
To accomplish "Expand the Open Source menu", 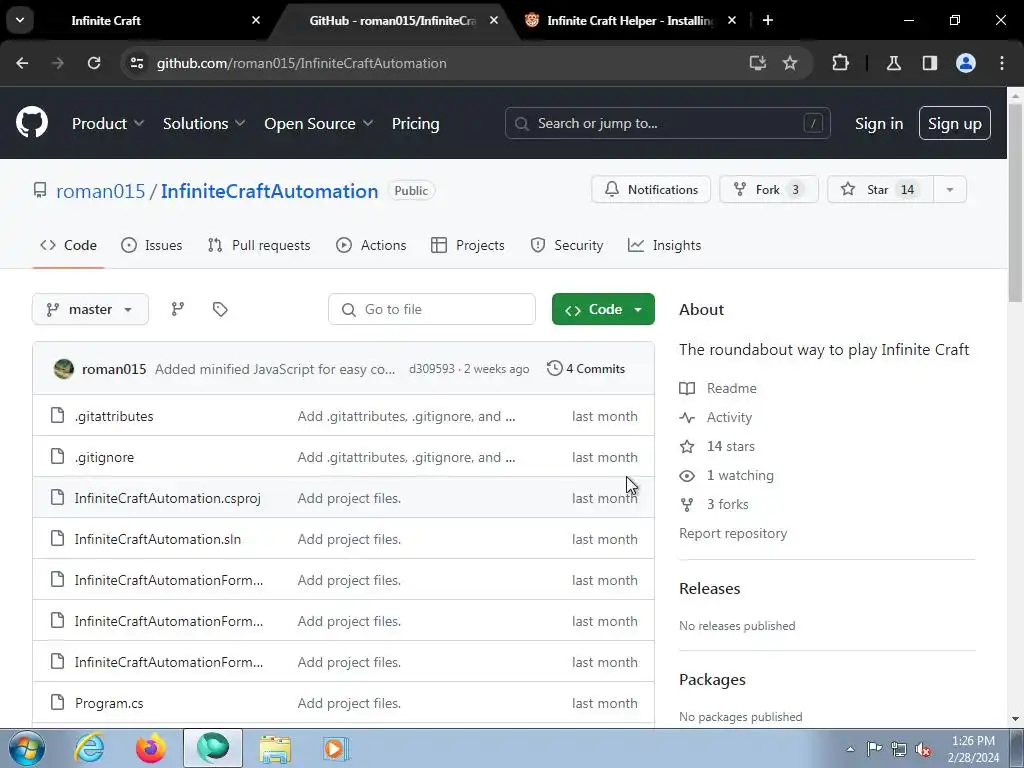I will (x=319, y=123).
